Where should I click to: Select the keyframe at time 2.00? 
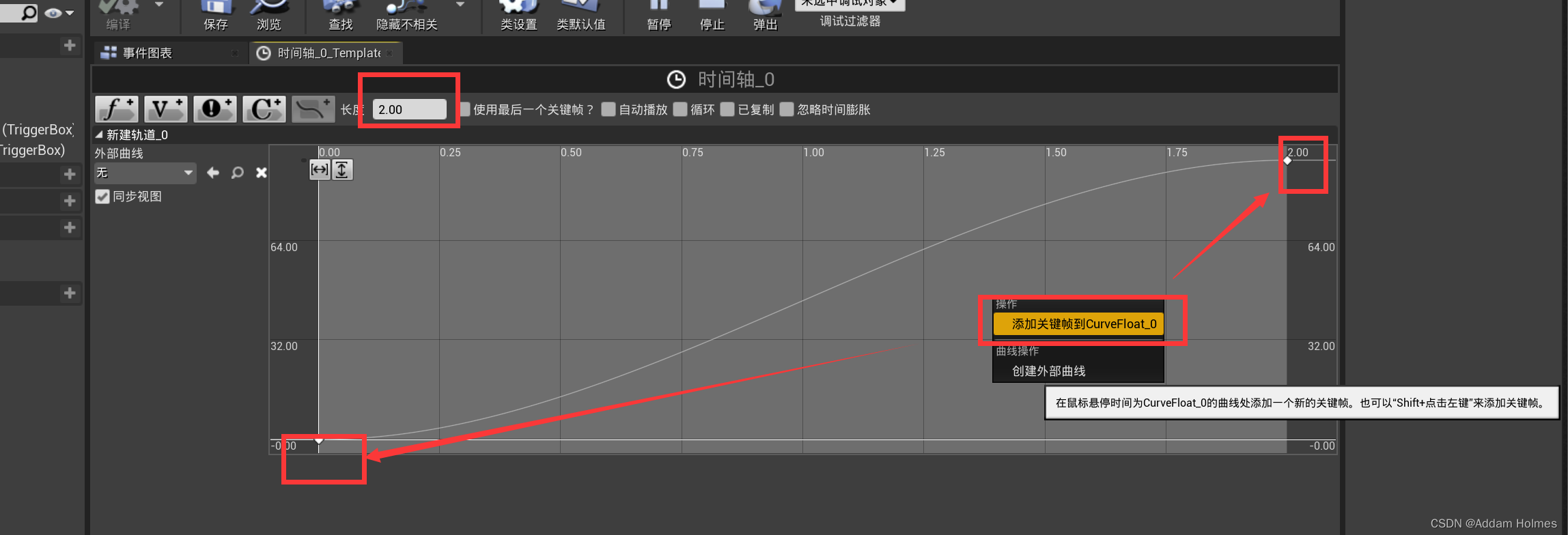(x=1287, y=161)
